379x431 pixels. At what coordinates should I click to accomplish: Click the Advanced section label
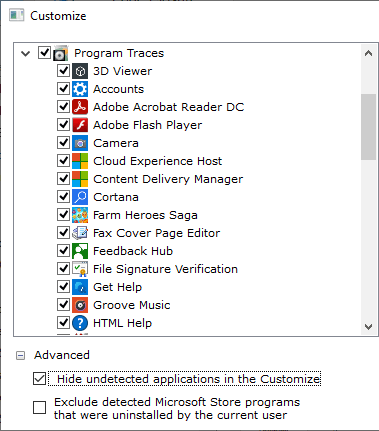[62, 355]
